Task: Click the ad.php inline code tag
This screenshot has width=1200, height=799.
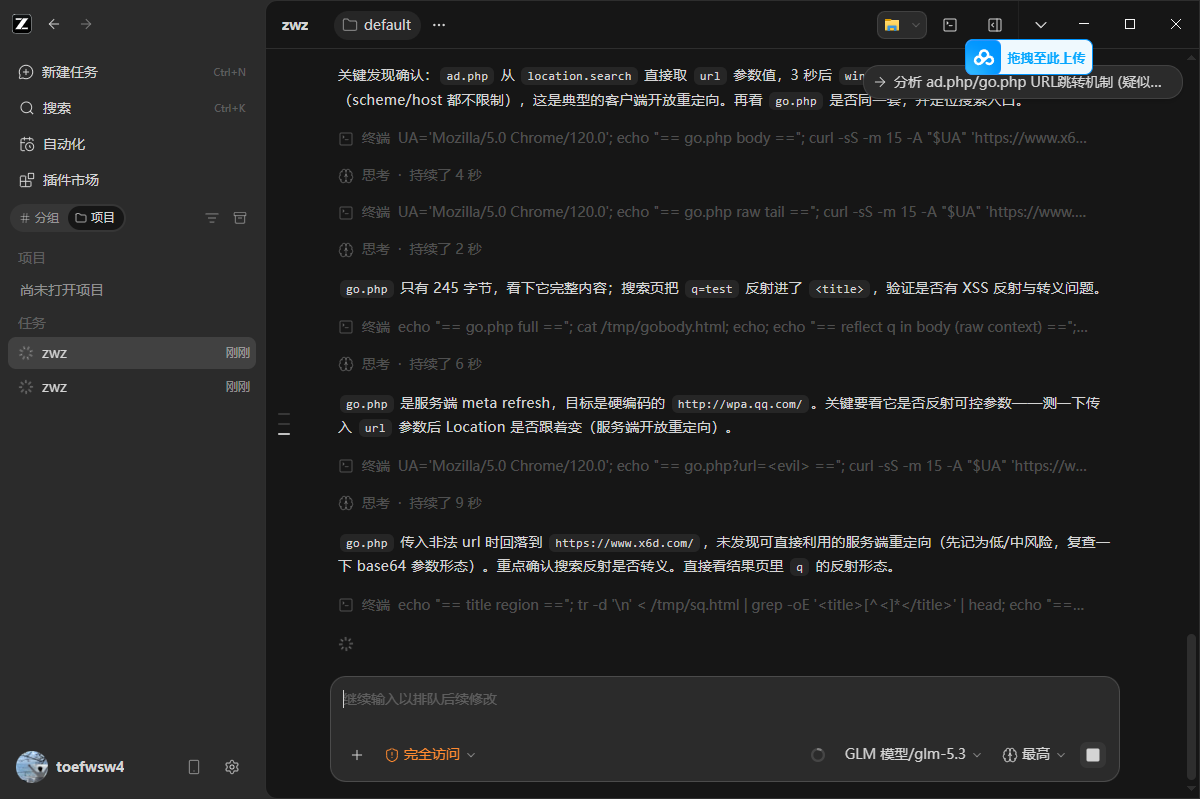Action: 467,75
